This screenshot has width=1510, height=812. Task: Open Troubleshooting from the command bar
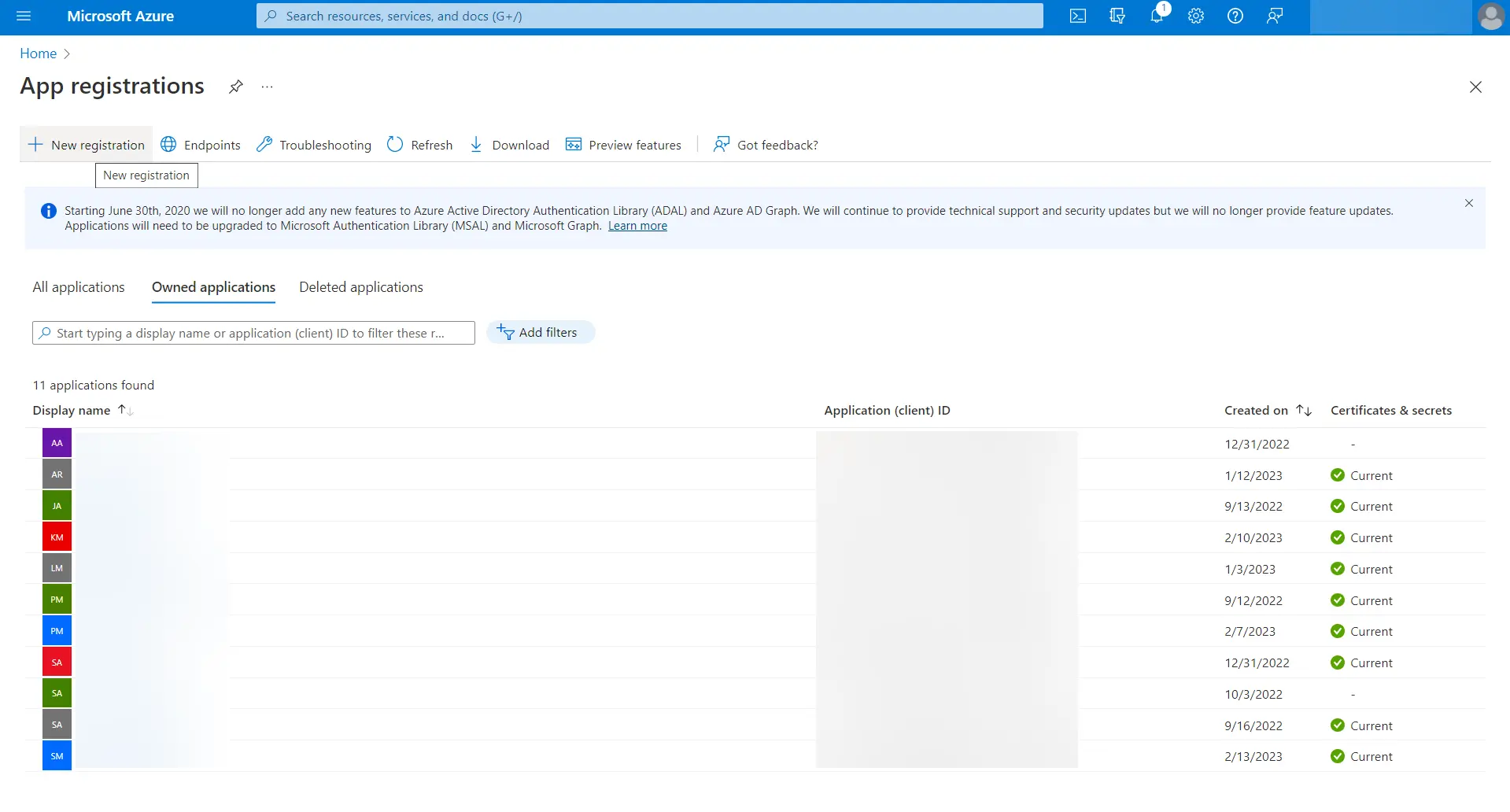click(314, 145)
